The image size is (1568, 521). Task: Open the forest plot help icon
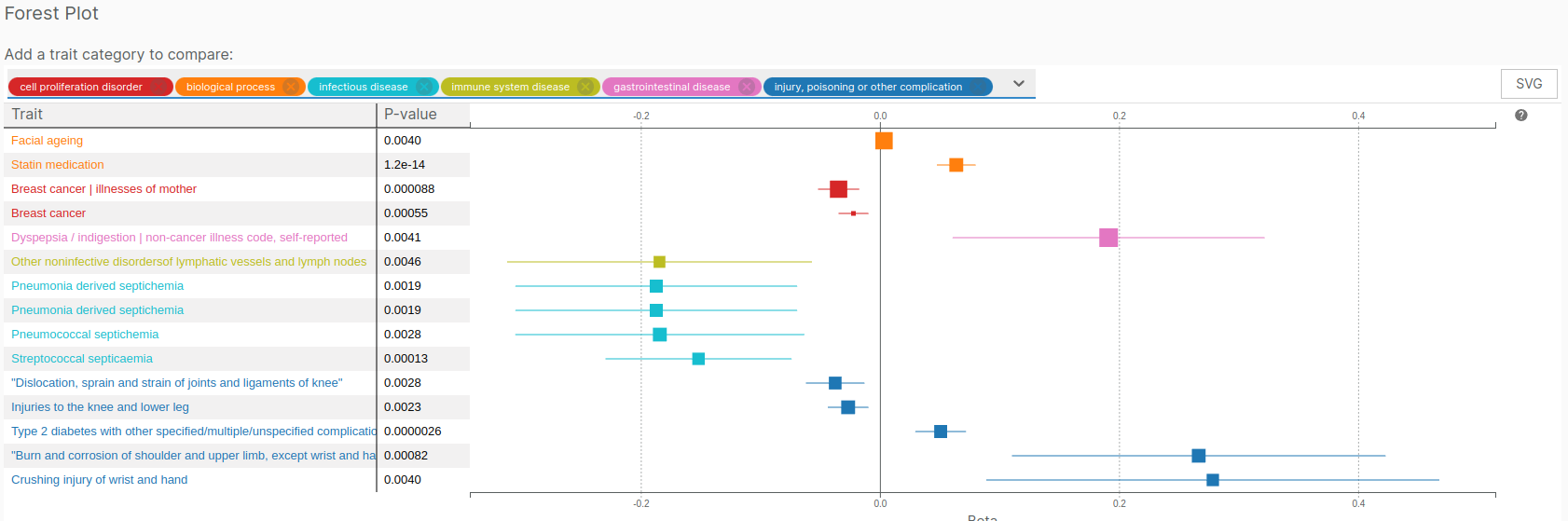point(1521,115)
